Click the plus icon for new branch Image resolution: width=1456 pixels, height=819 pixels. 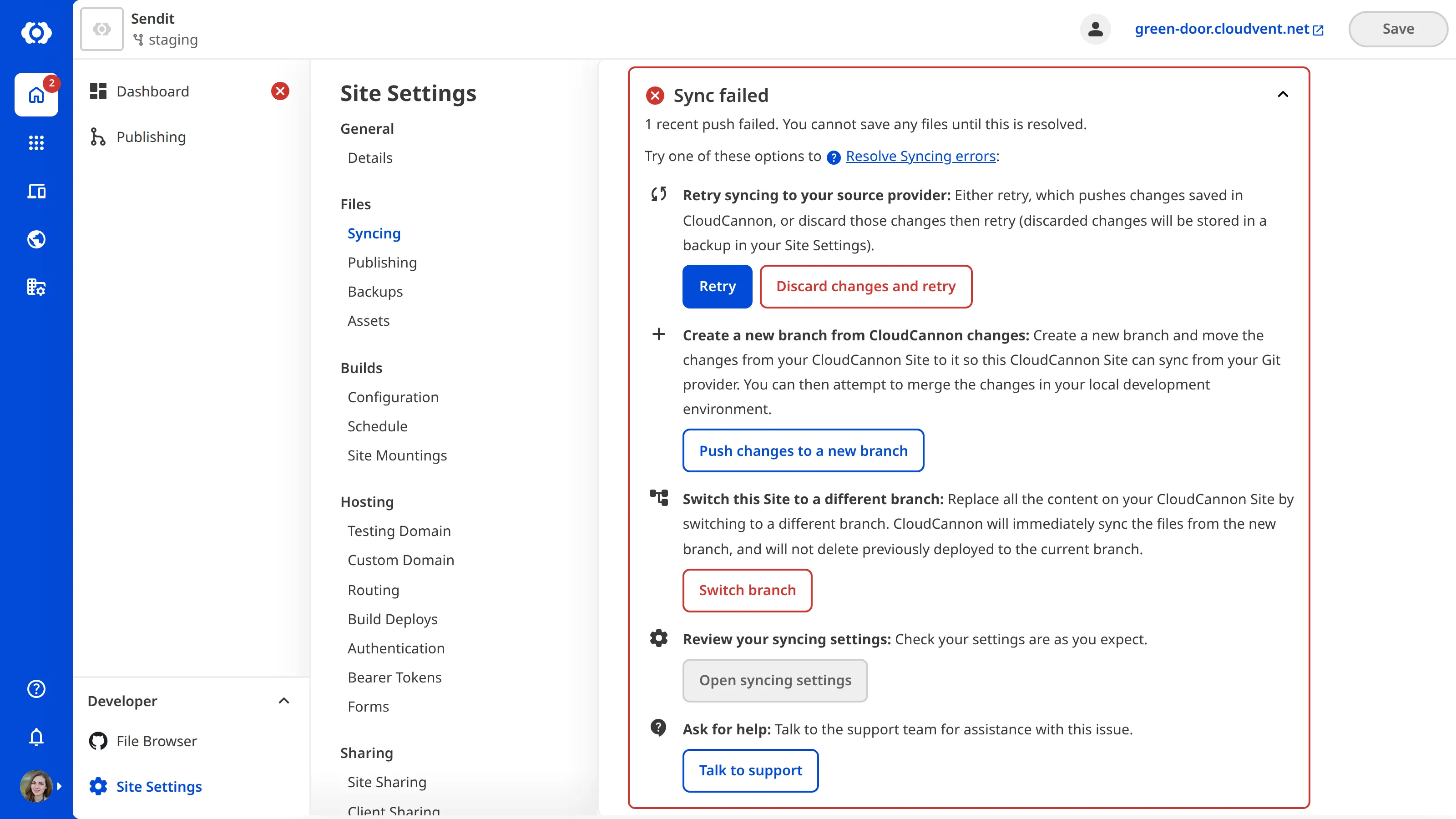pyautogui.click(x=658, y=334)
